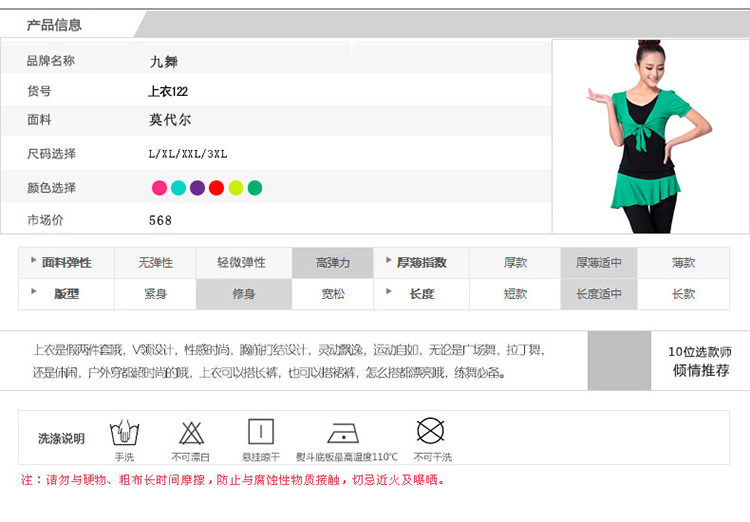Image resolution: width=750 pixels, height=522 pixels.
Task: Select the 高弹力 elasticity option
Action: (332, 263)
